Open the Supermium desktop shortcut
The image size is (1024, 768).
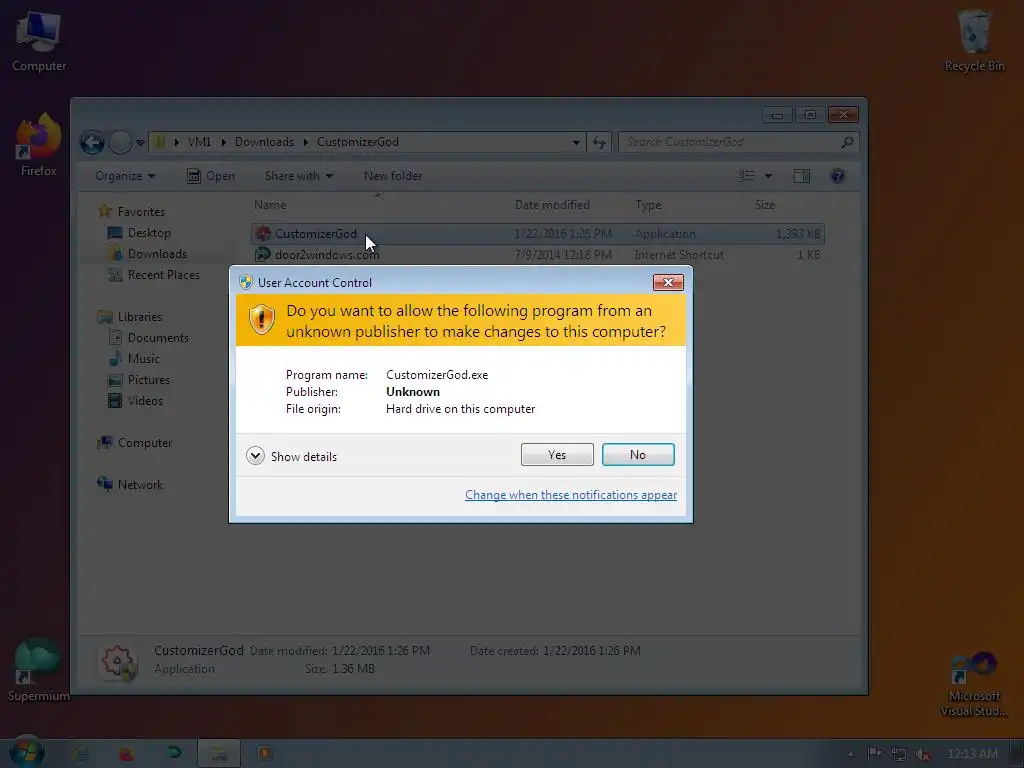pos(39,670)
